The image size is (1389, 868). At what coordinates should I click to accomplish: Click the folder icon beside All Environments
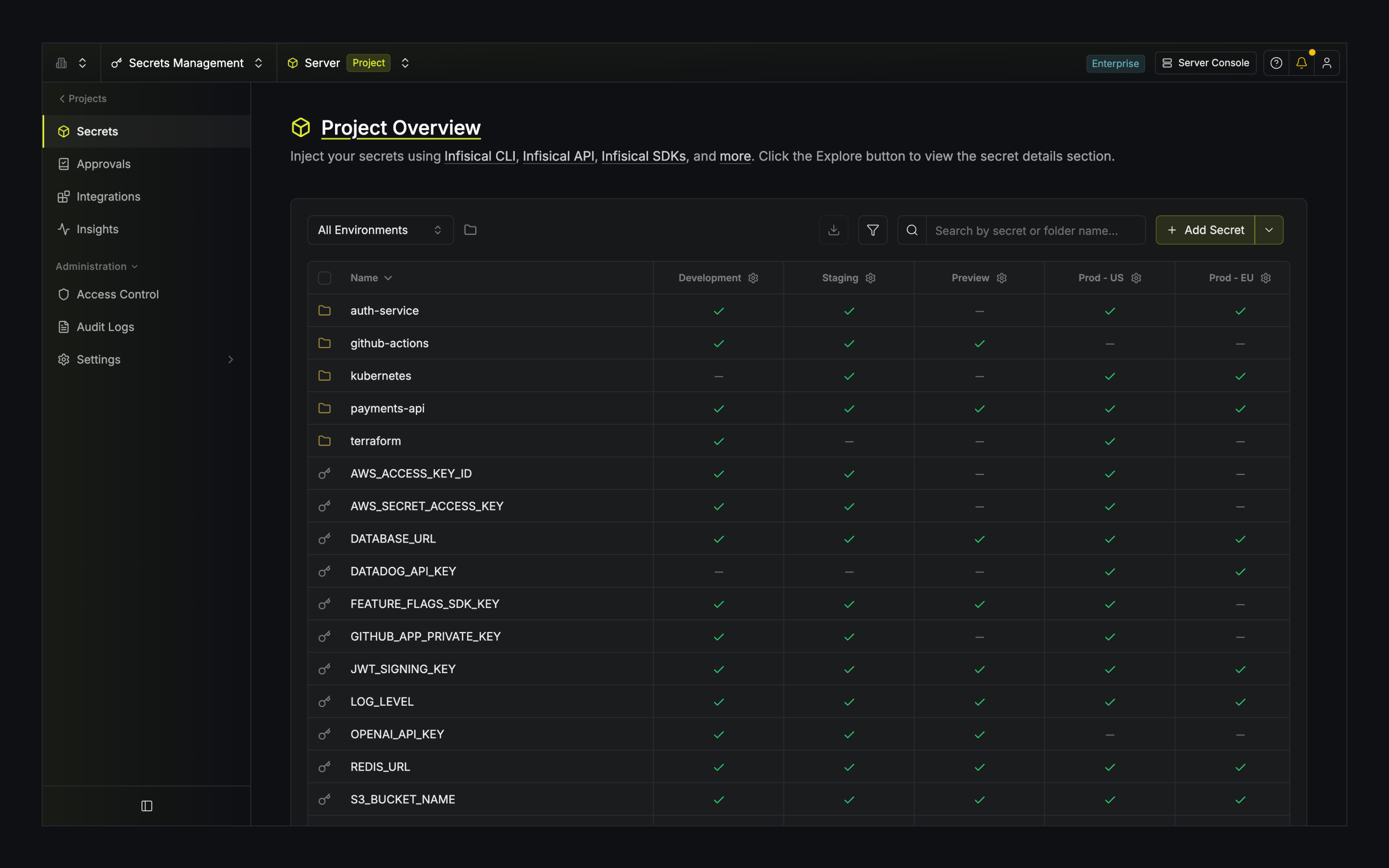470,230
